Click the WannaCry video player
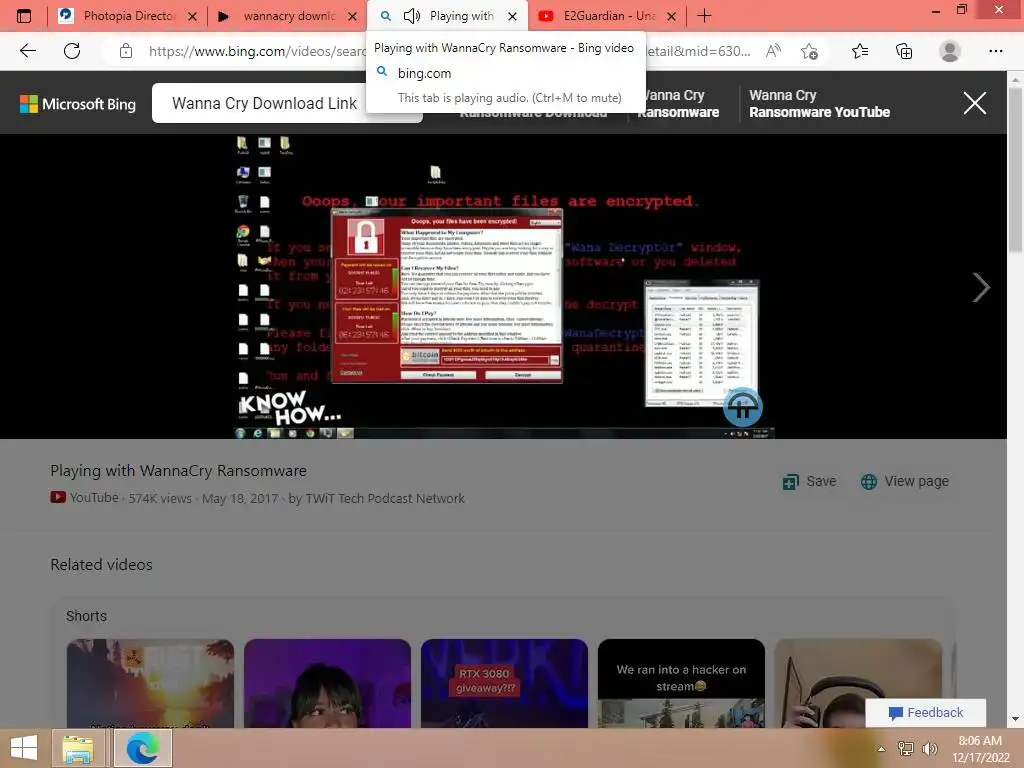 pos(503,286)
